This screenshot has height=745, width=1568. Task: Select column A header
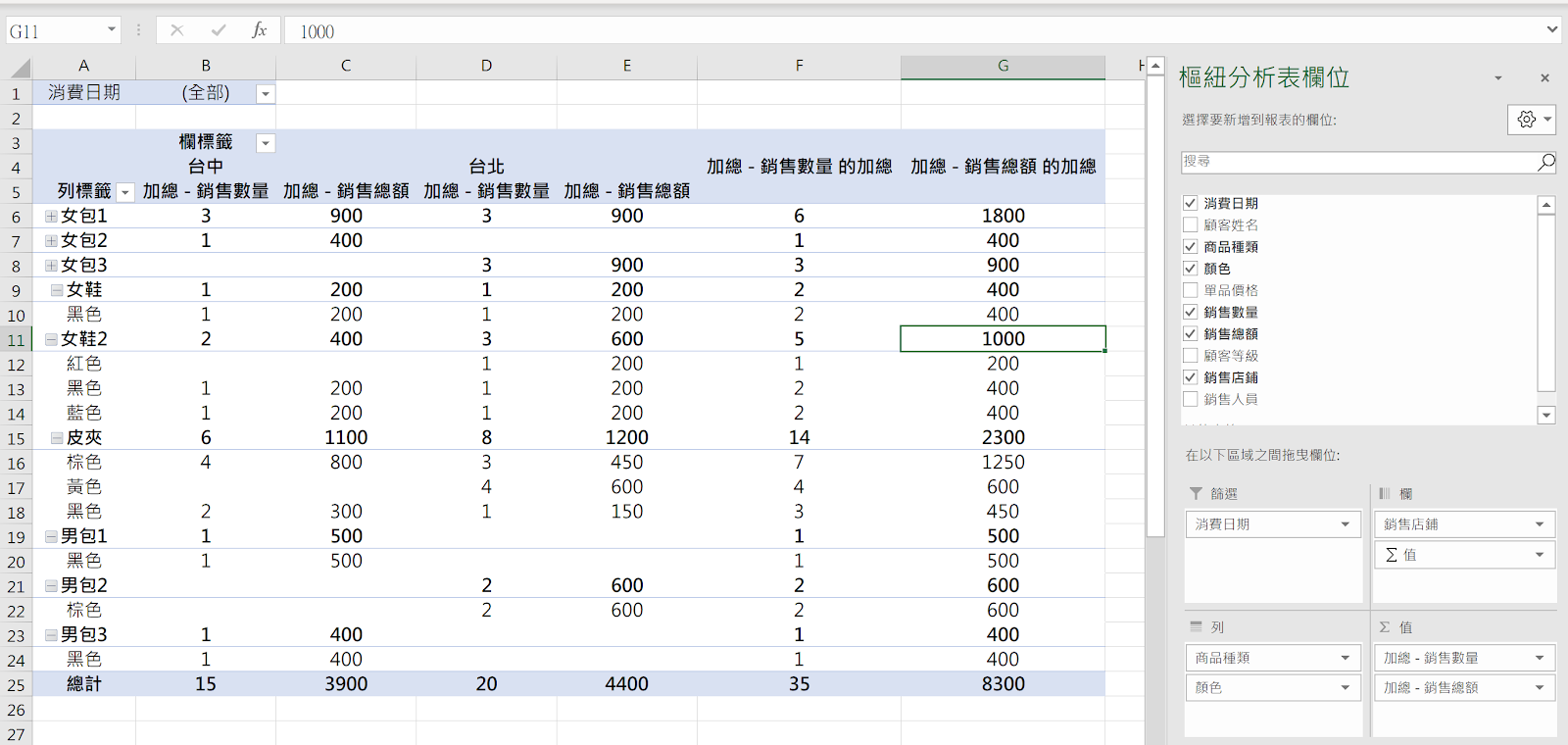coord(84,67)
